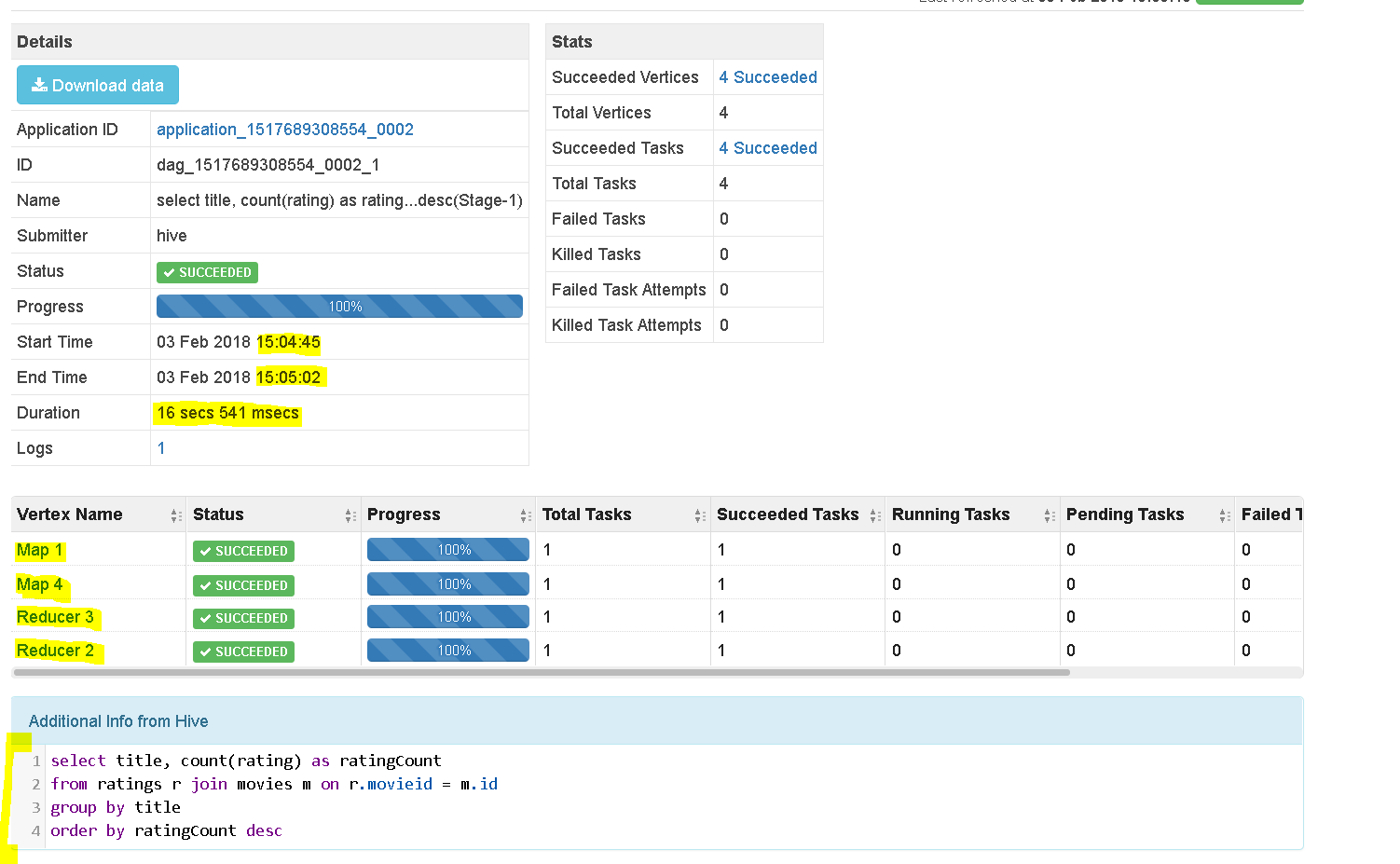Open the Map 1 vertex
The image size is (1400, 864).
pyautogui.click(x=40, y=550)
